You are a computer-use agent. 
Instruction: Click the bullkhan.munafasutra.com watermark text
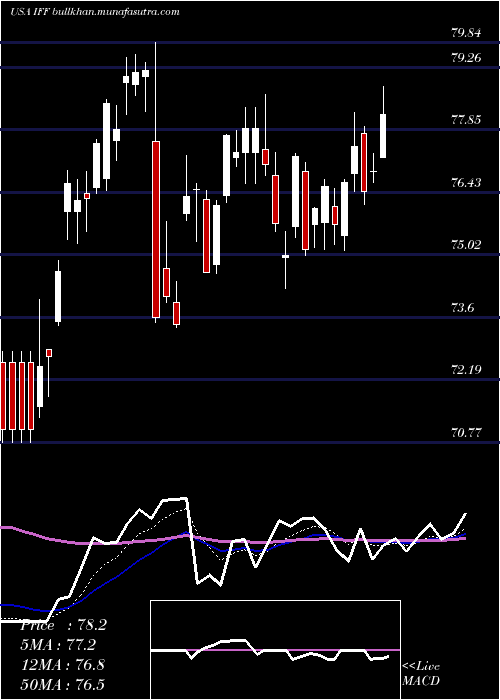point(116,12)
